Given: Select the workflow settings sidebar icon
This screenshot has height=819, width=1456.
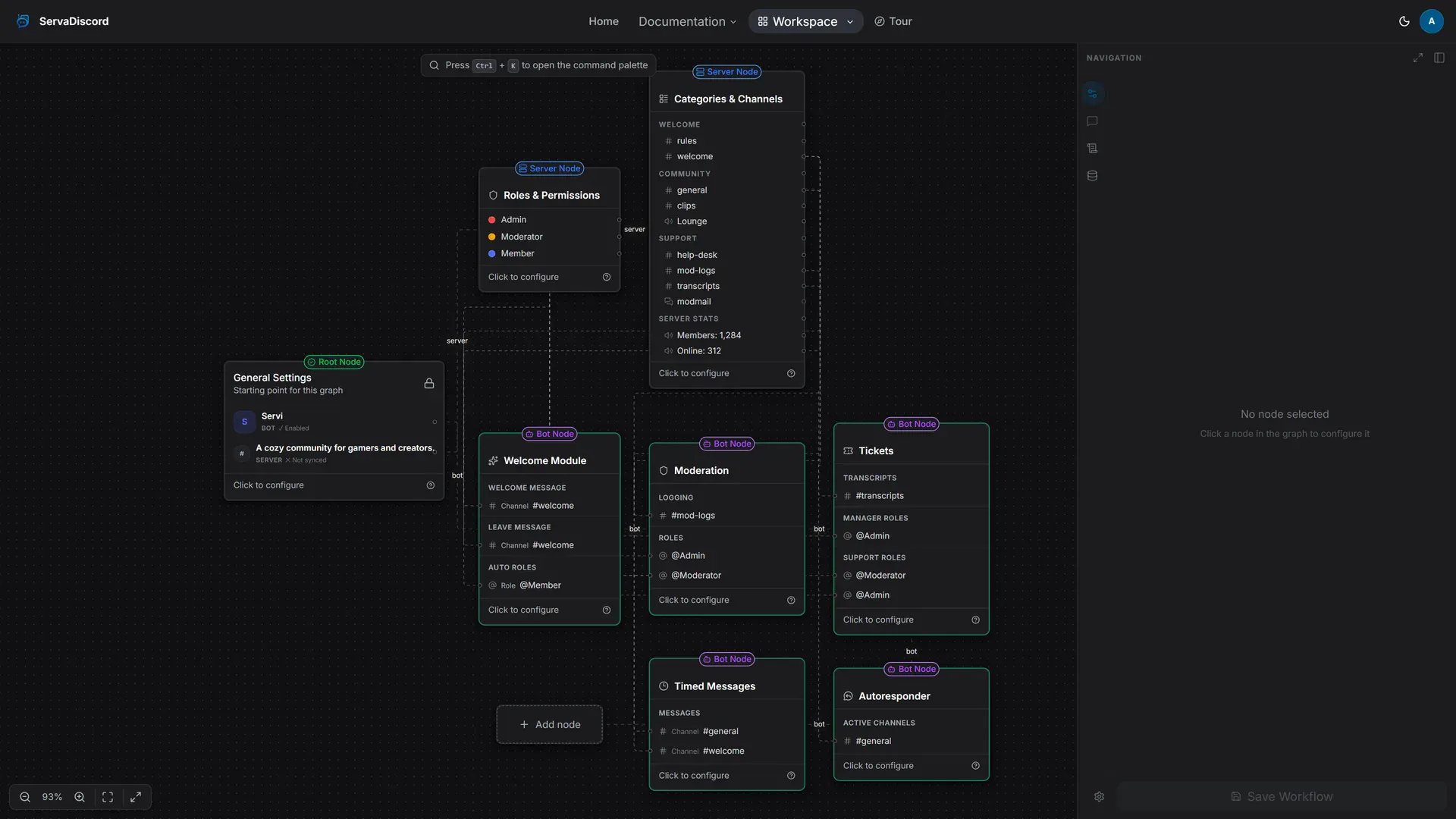Looking at the screenshot, I should (x=1092, y=94).
